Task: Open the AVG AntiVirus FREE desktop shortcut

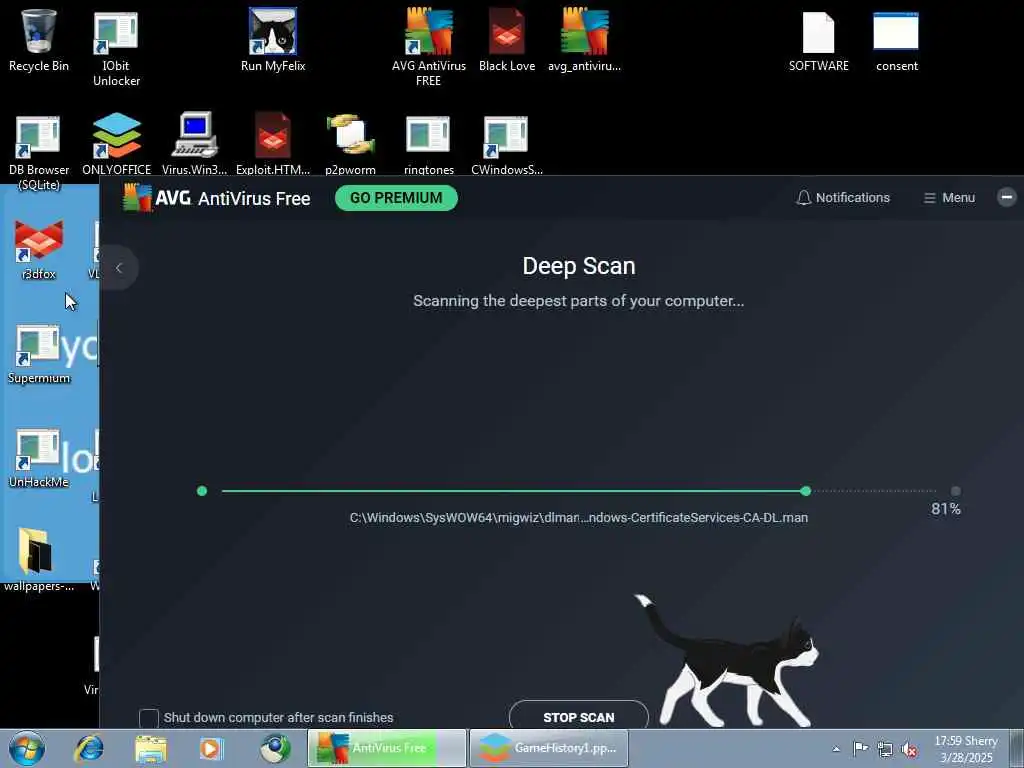Action: 428,47
